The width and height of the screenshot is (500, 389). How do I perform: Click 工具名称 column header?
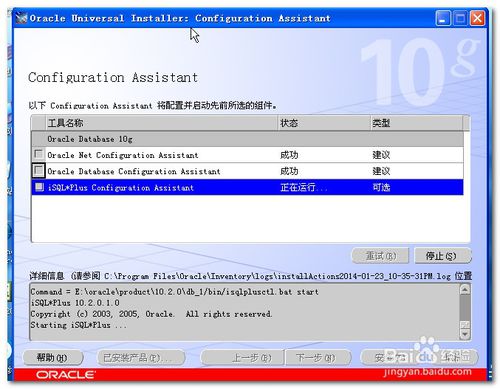[x=161, y=123]
